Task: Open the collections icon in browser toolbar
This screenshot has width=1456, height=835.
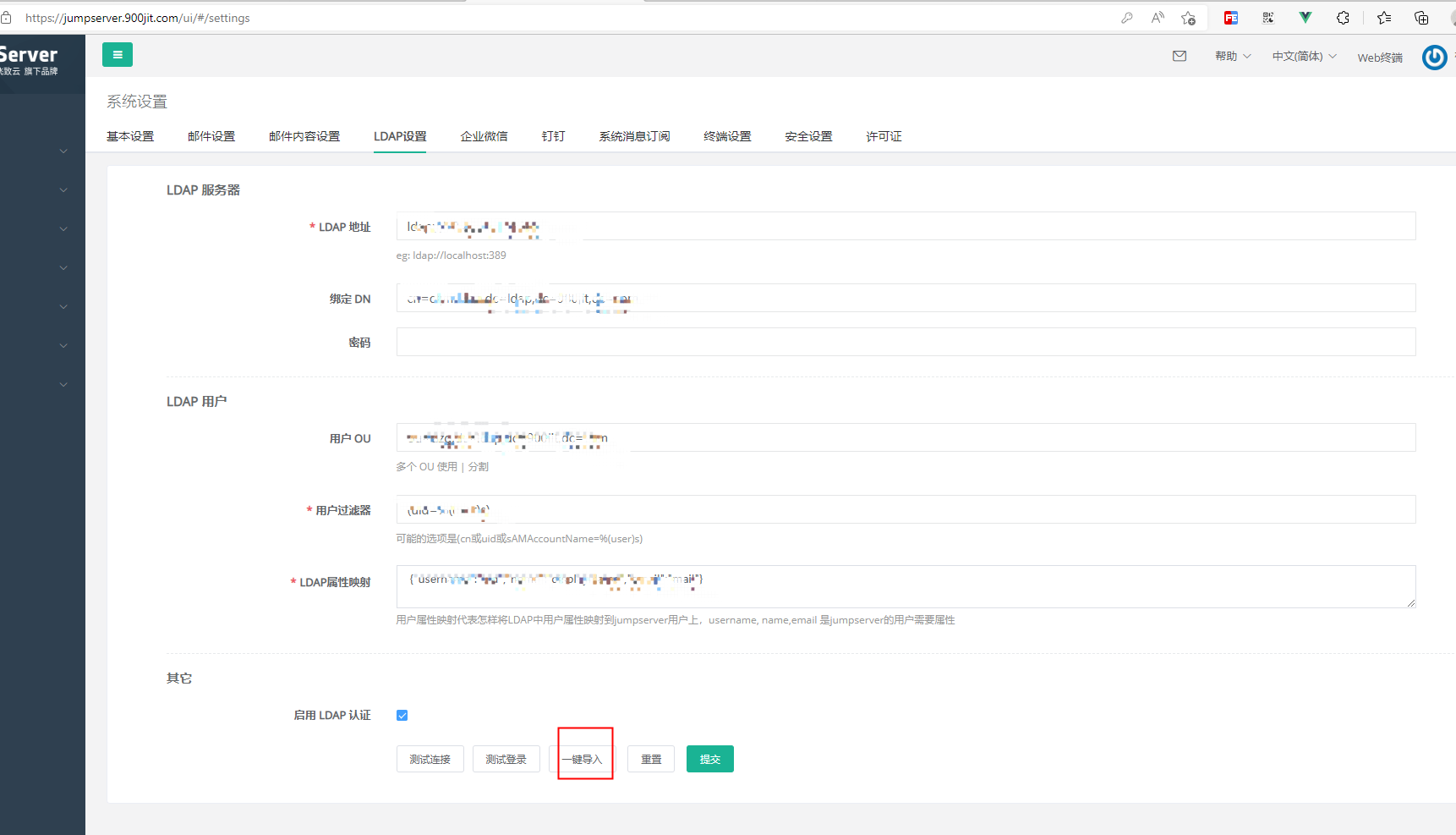Action: [x=1421, y=18]
